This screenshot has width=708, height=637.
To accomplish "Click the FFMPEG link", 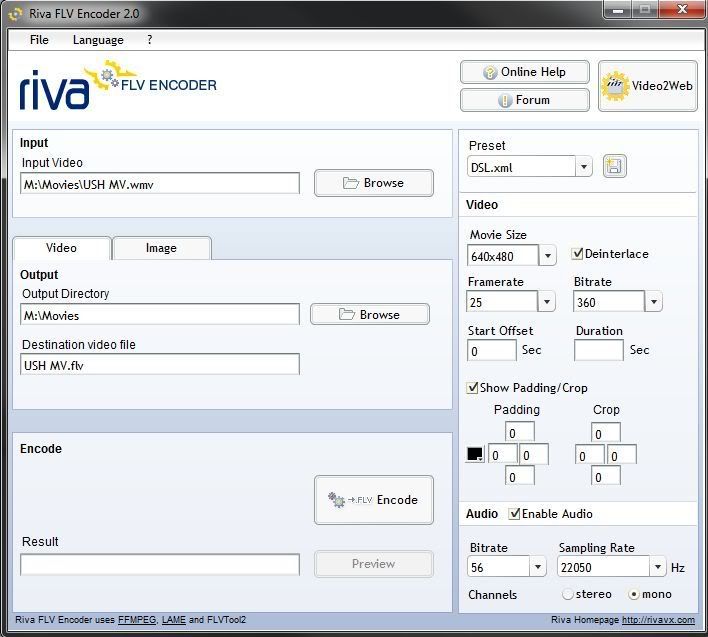I will [137, 619].
